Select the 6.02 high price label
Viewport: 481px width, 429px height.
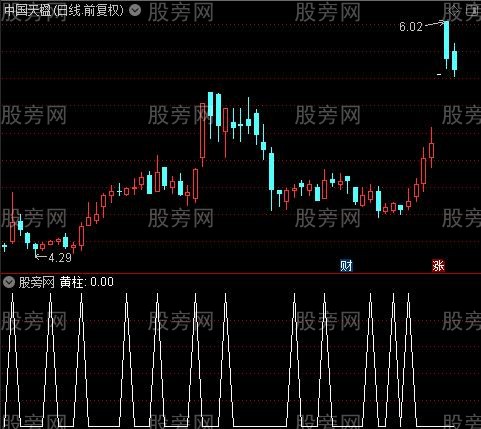(411, 27)
